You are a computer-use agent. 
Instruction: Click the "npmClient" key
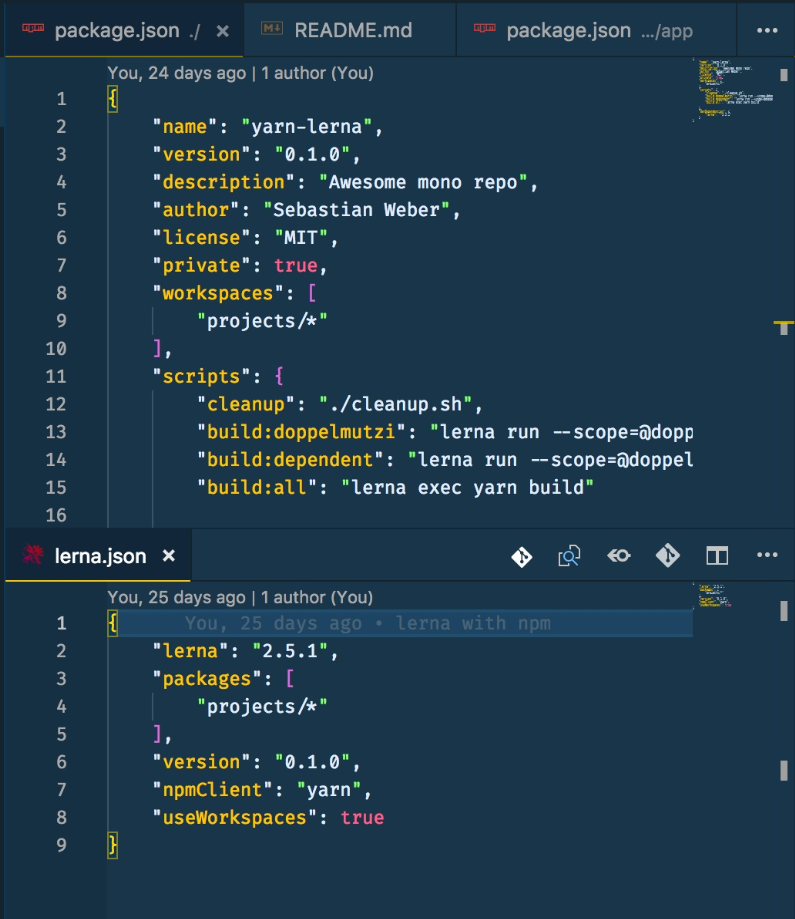212,790
